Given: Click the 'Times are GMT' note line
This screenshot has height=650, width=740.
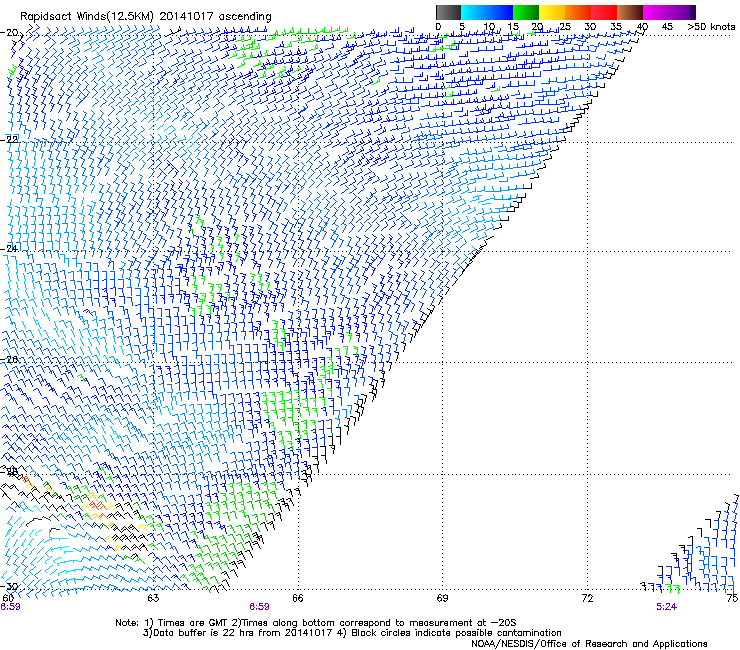Looking at the screenshot, I should pyautogui.click(x=316, y=623).
